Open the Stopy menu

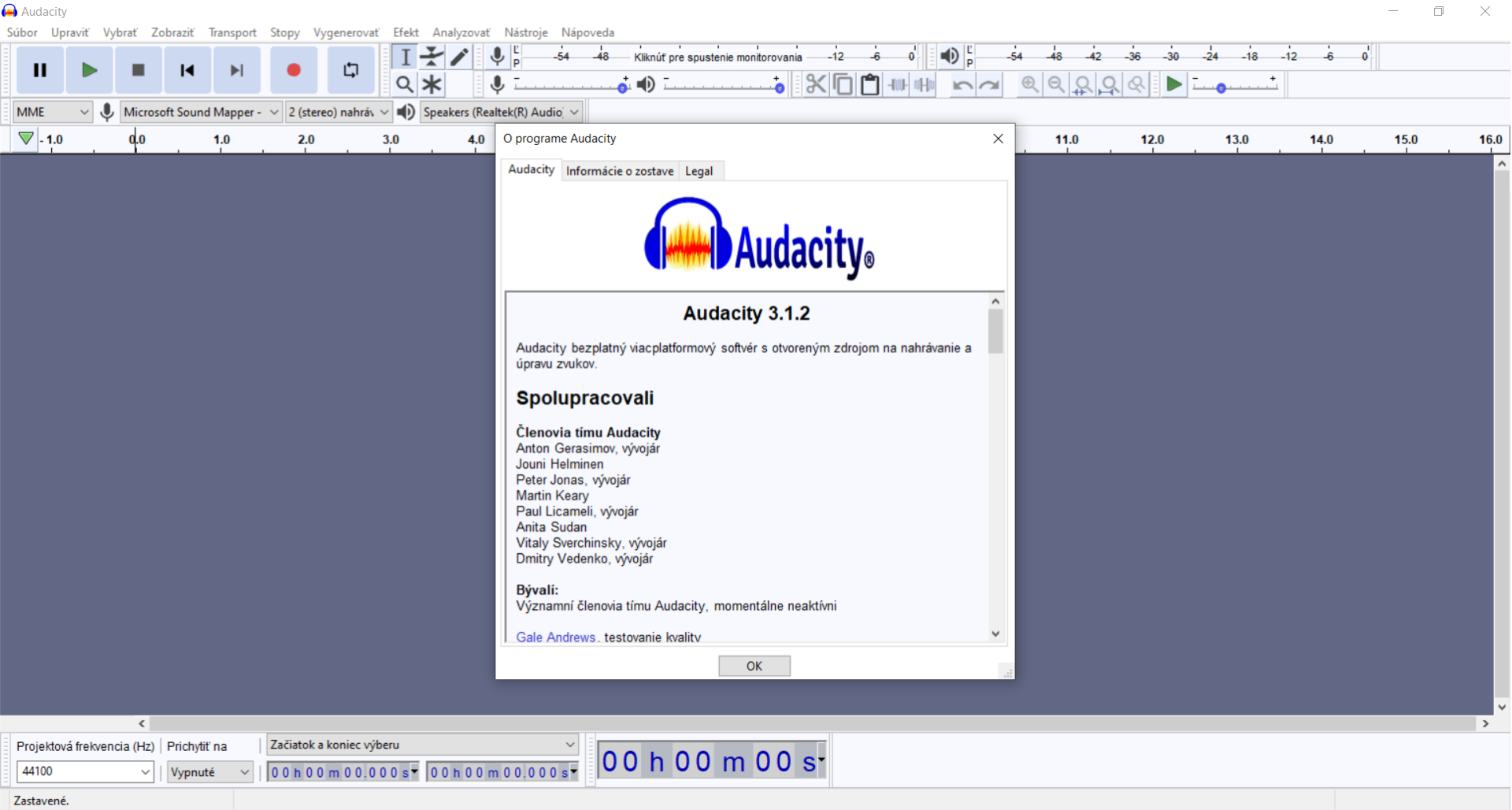285,32
